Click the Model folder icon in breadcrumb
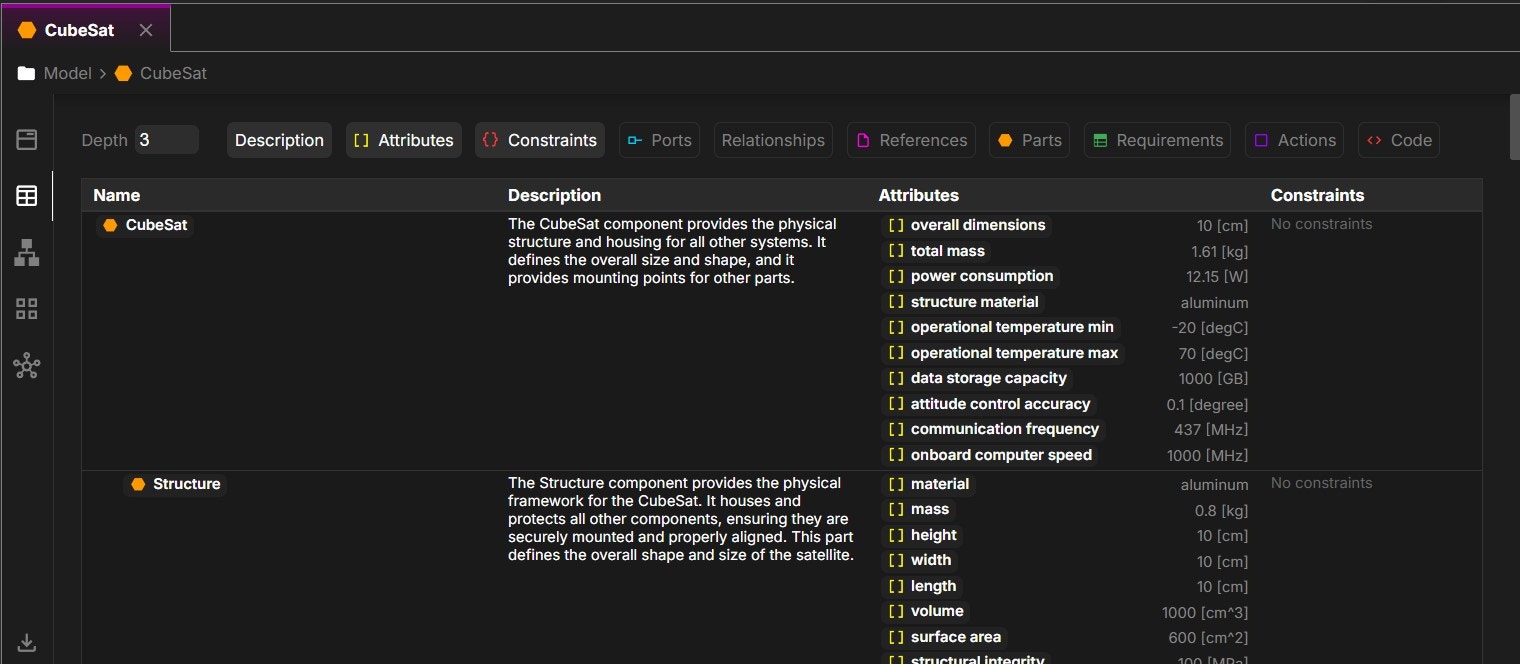Screen dimensions: 1520x664 26,73
